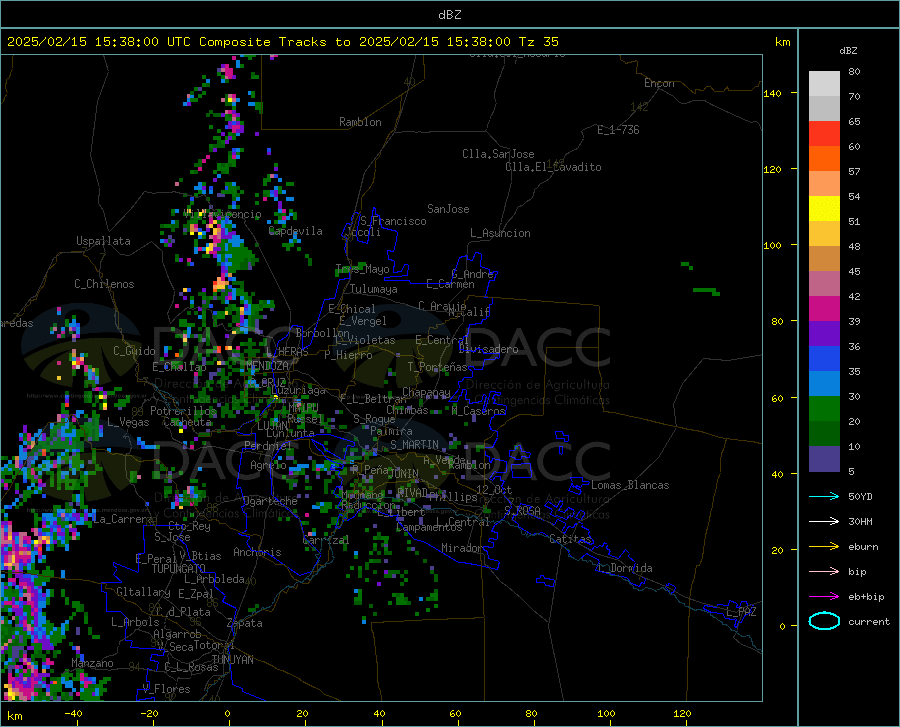Pick the bright green 20-30 dBZ swatch
900x727 pixels.
coord(824,409)
